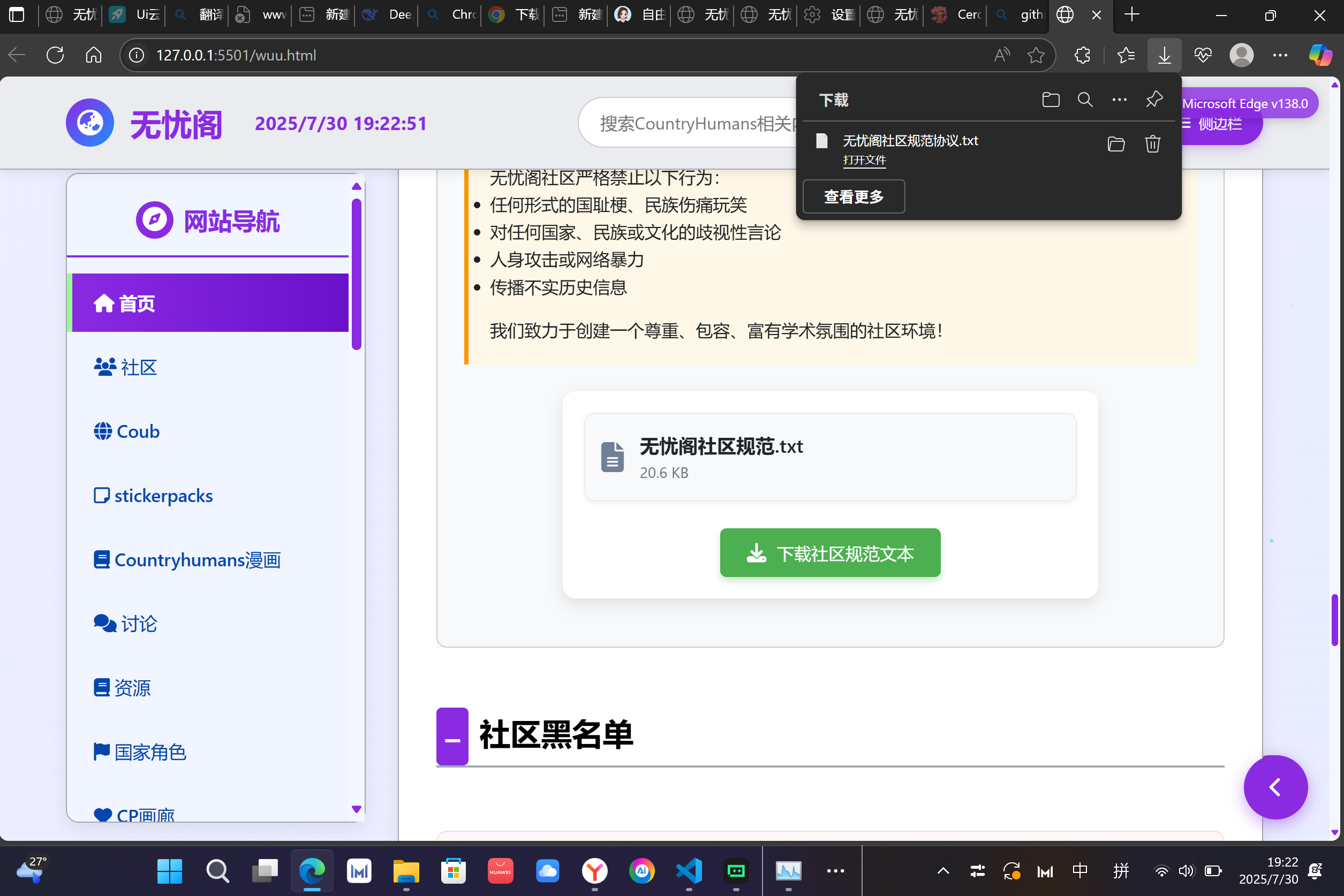Launch Copilot from the toolbar
The image size is (1344, 896).
[x=1320, y=56]
